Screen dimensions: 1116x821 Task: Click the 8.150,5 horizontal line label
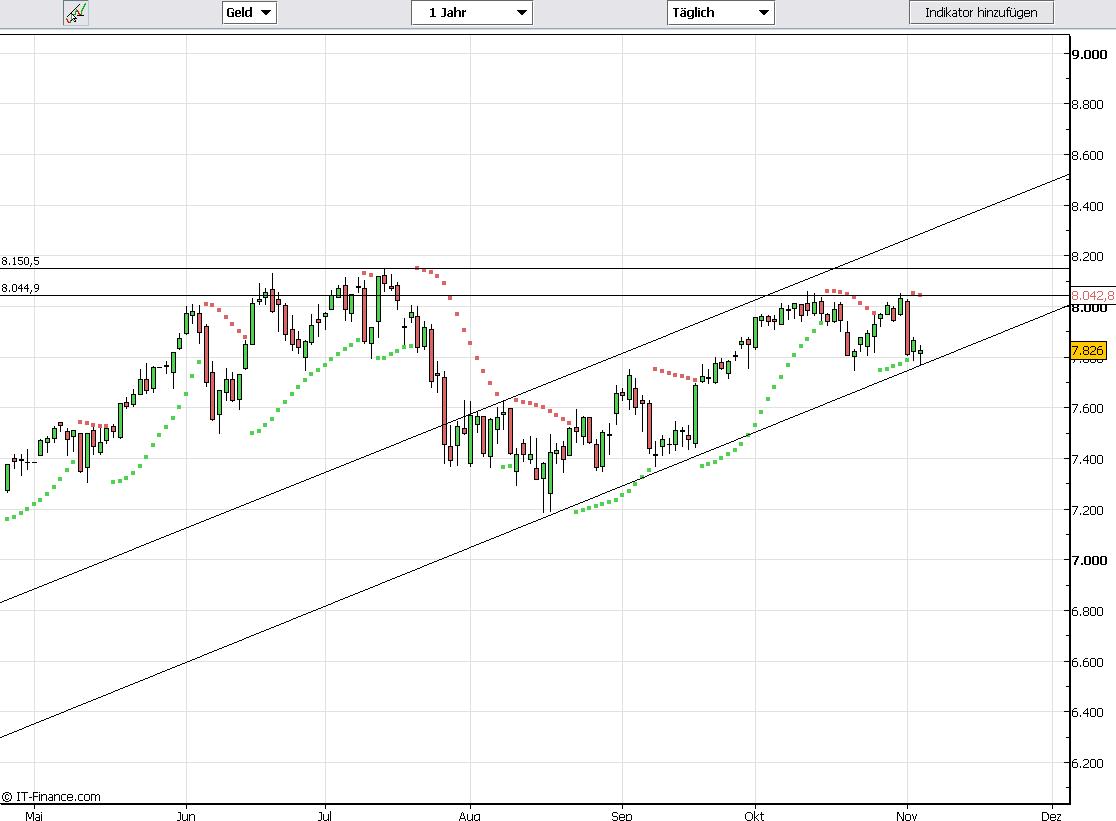[20, 261]
